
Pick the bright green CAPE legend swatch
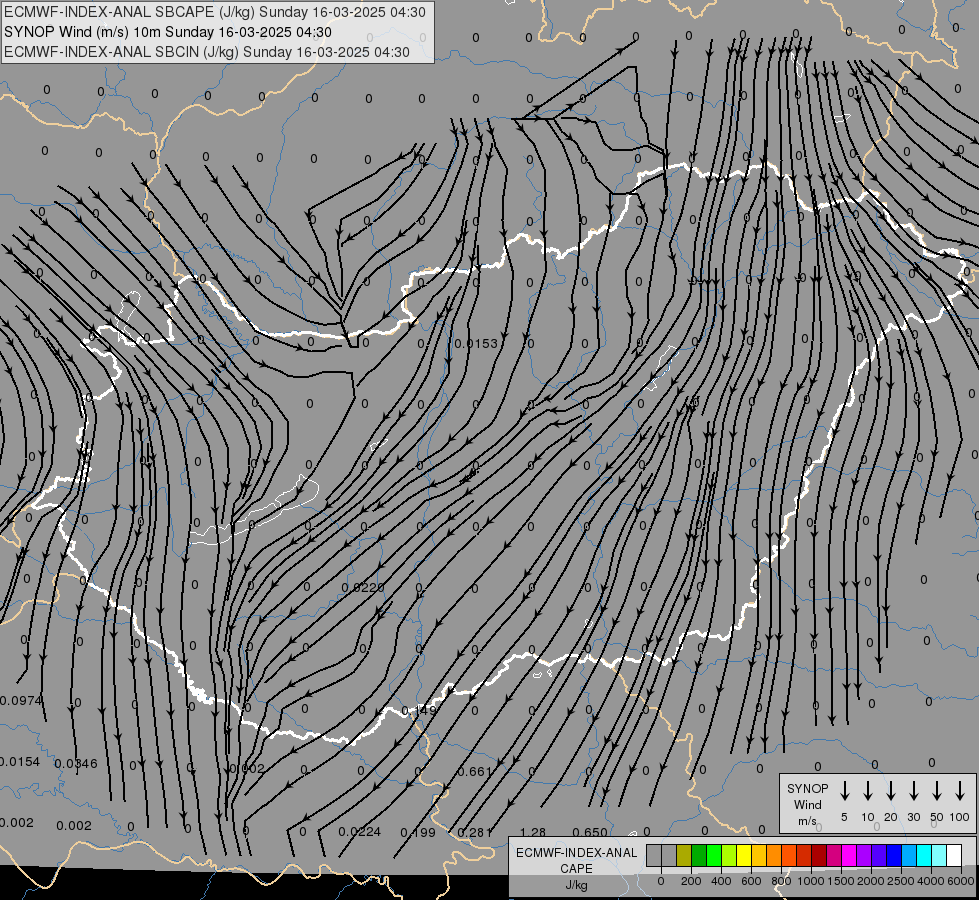(x=714, y=855)
